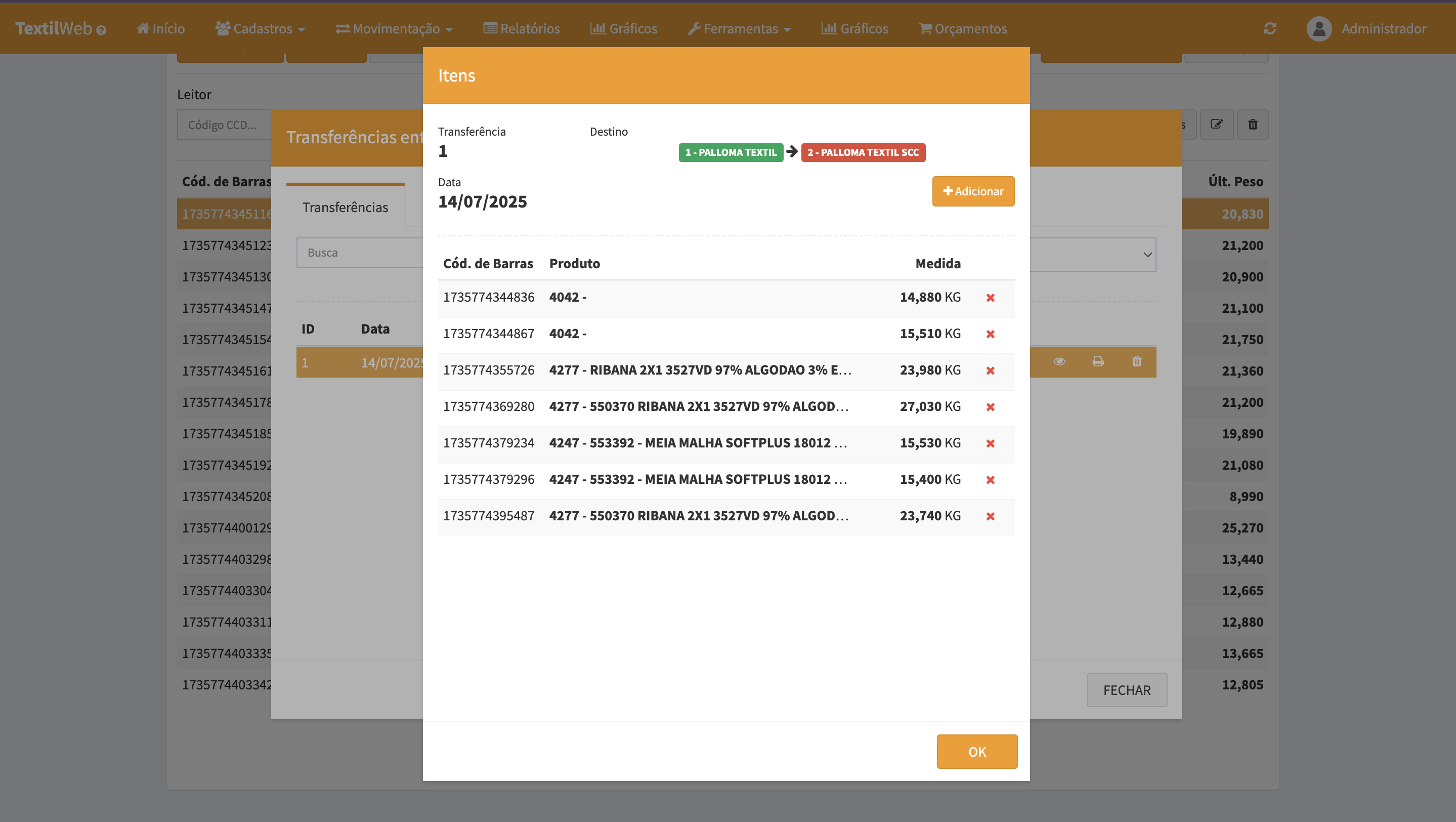1456x822 pixels.
Task: Click the Administrador user avatar
Action: click(1319, 28)
